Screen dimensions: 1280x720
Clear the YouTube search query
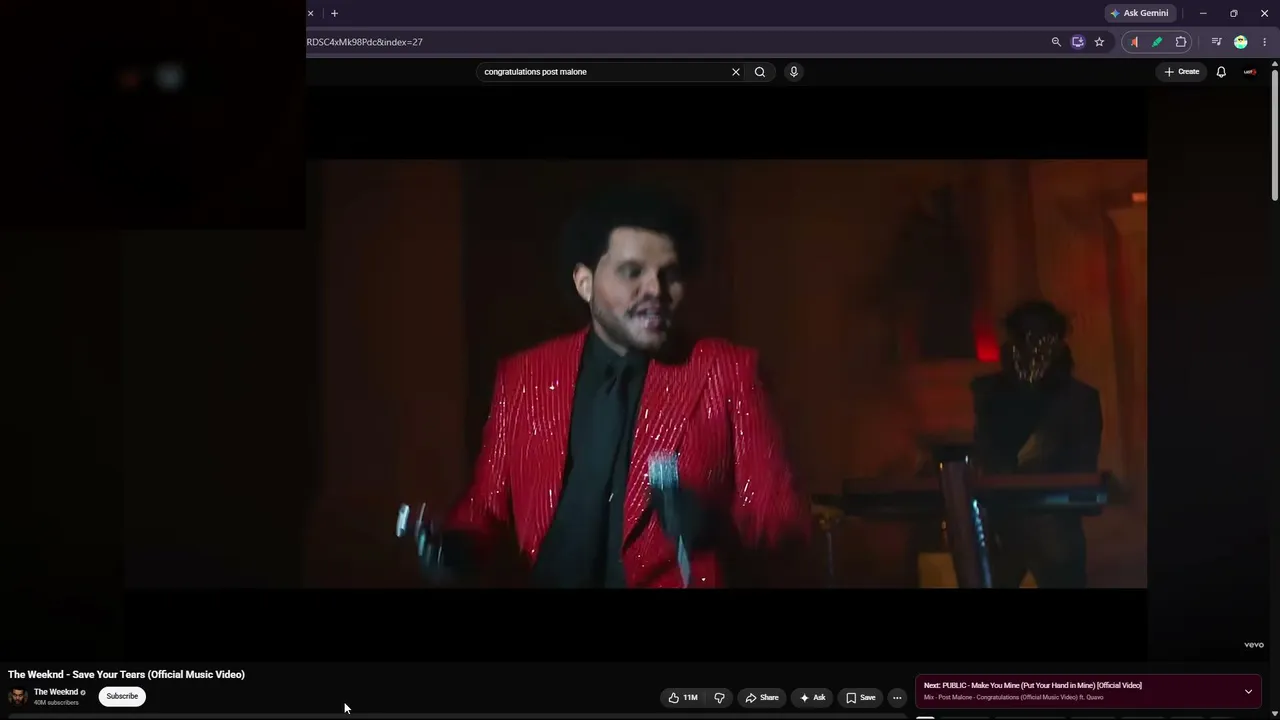736,72
